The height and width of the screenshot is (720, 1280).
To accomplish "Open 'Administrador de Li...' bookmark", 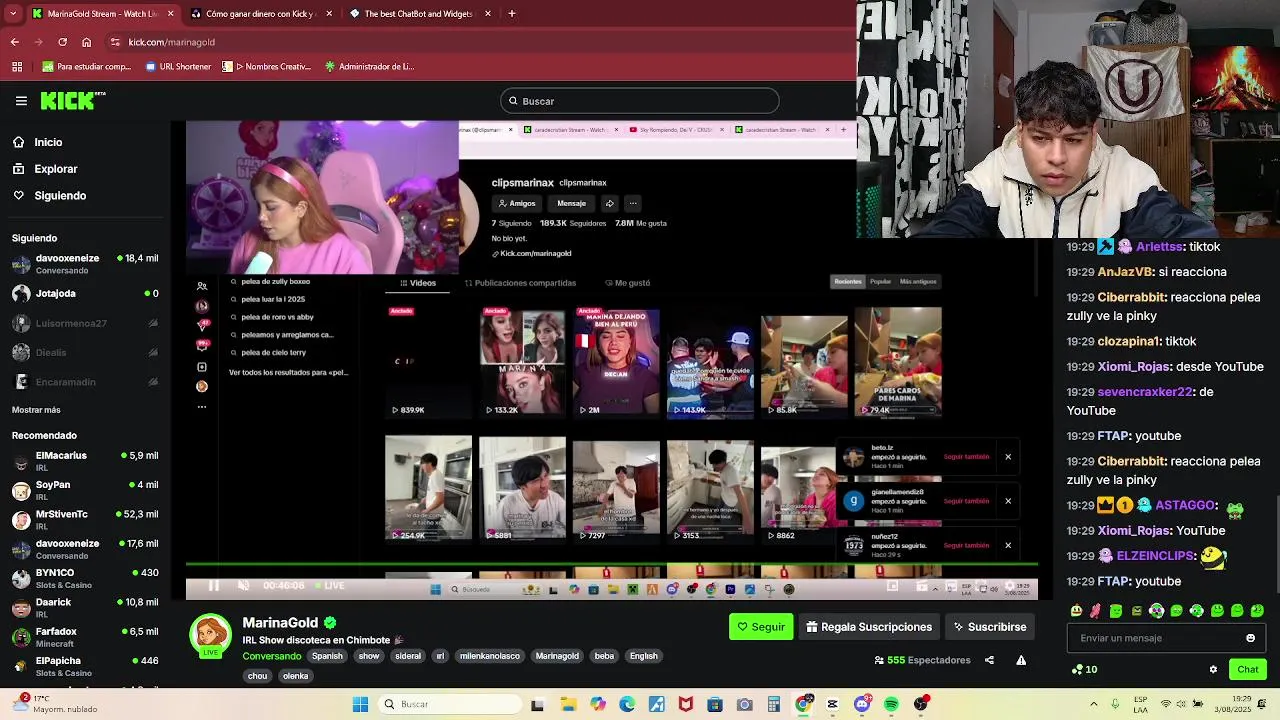I will coord(369,67).
